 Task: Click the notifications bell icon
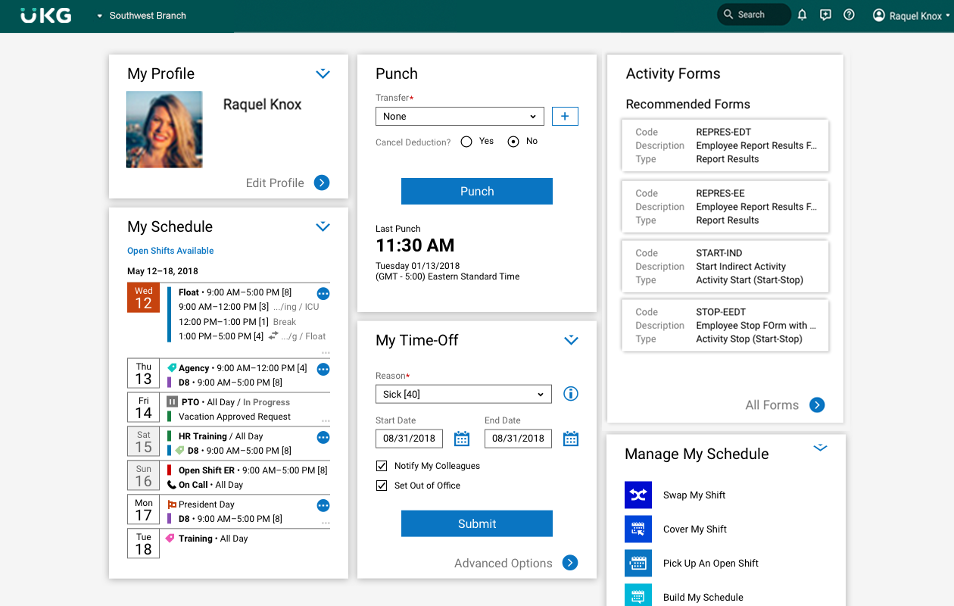tap(802, 15)
